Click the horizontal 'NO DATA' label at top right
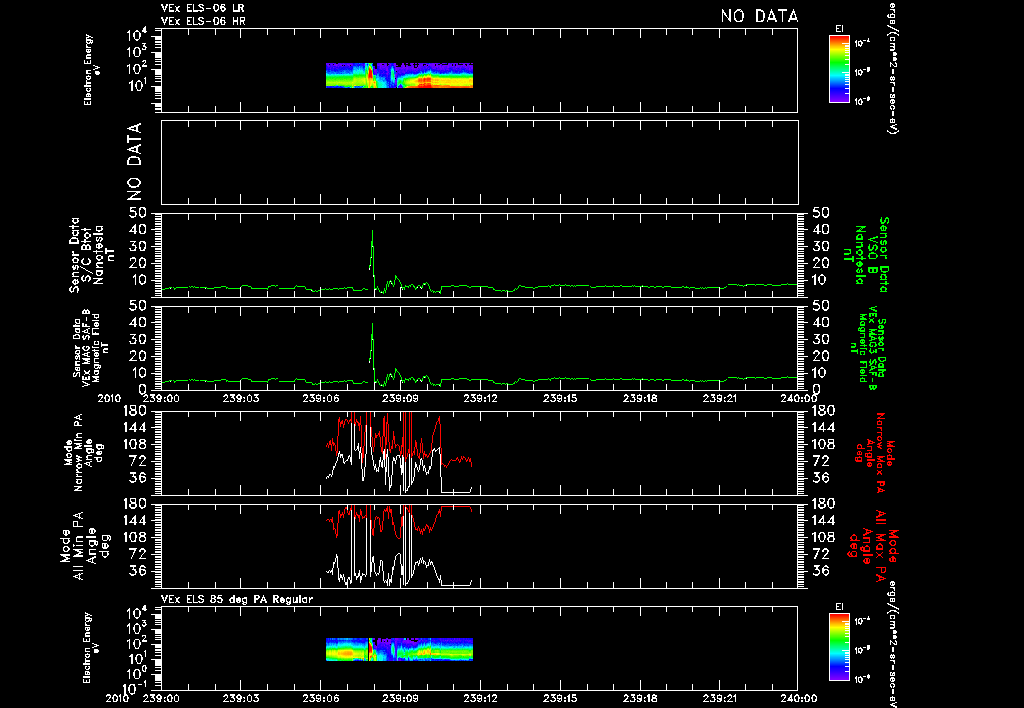 (760, 16)
